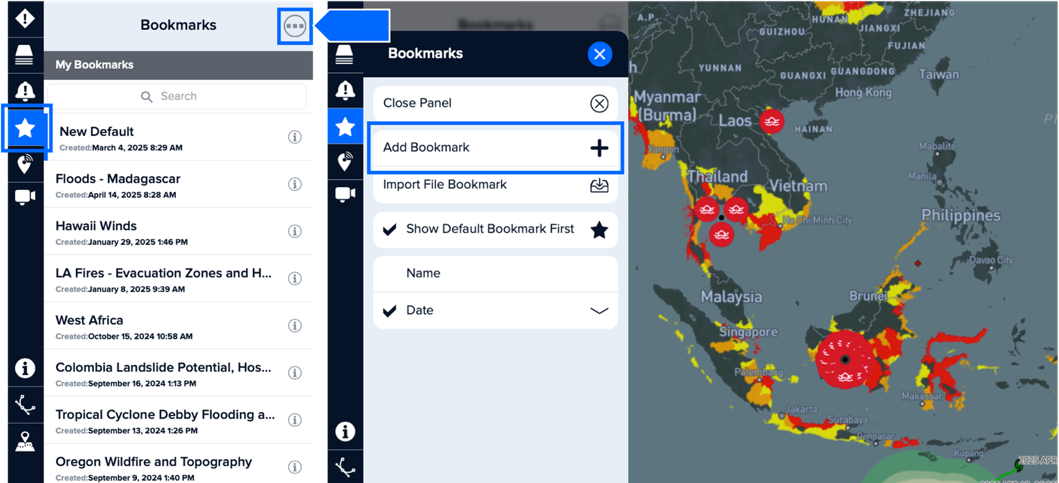
Task: Open Colombia Landslide Potential bookmark
Action: coord(178,373)
